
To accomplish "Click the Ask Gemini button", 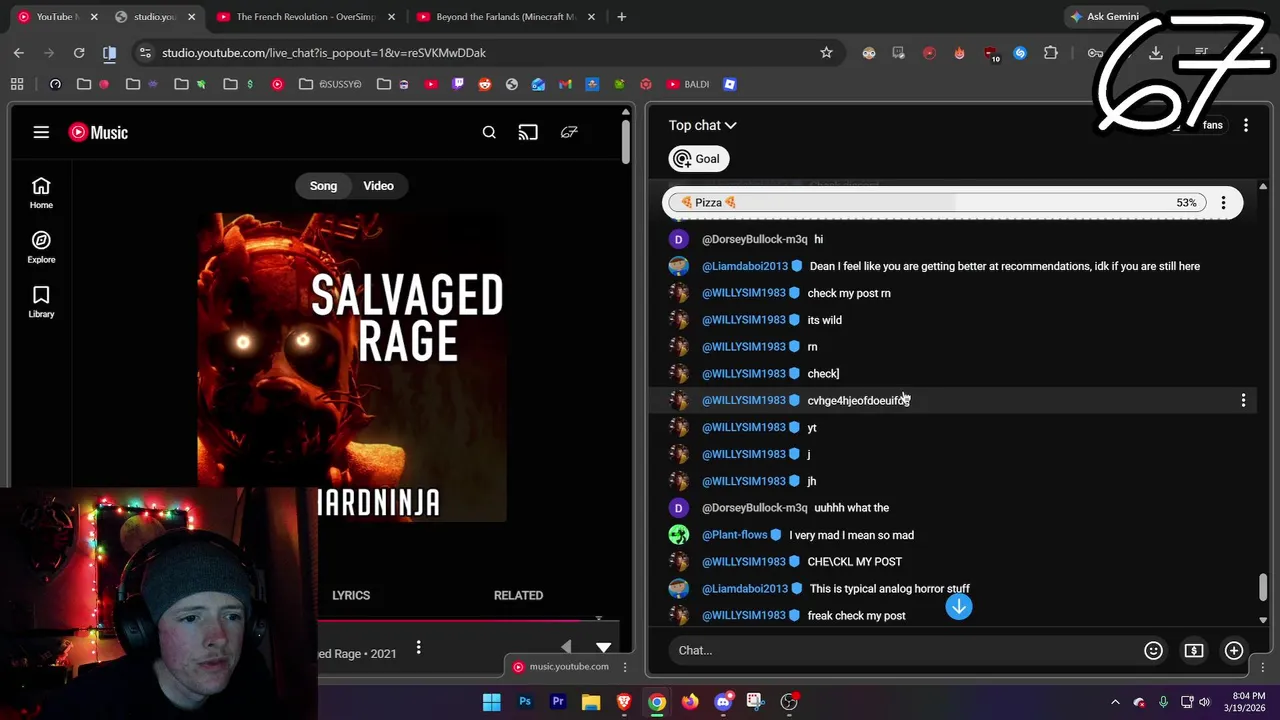I will [x=1105, y=17].
